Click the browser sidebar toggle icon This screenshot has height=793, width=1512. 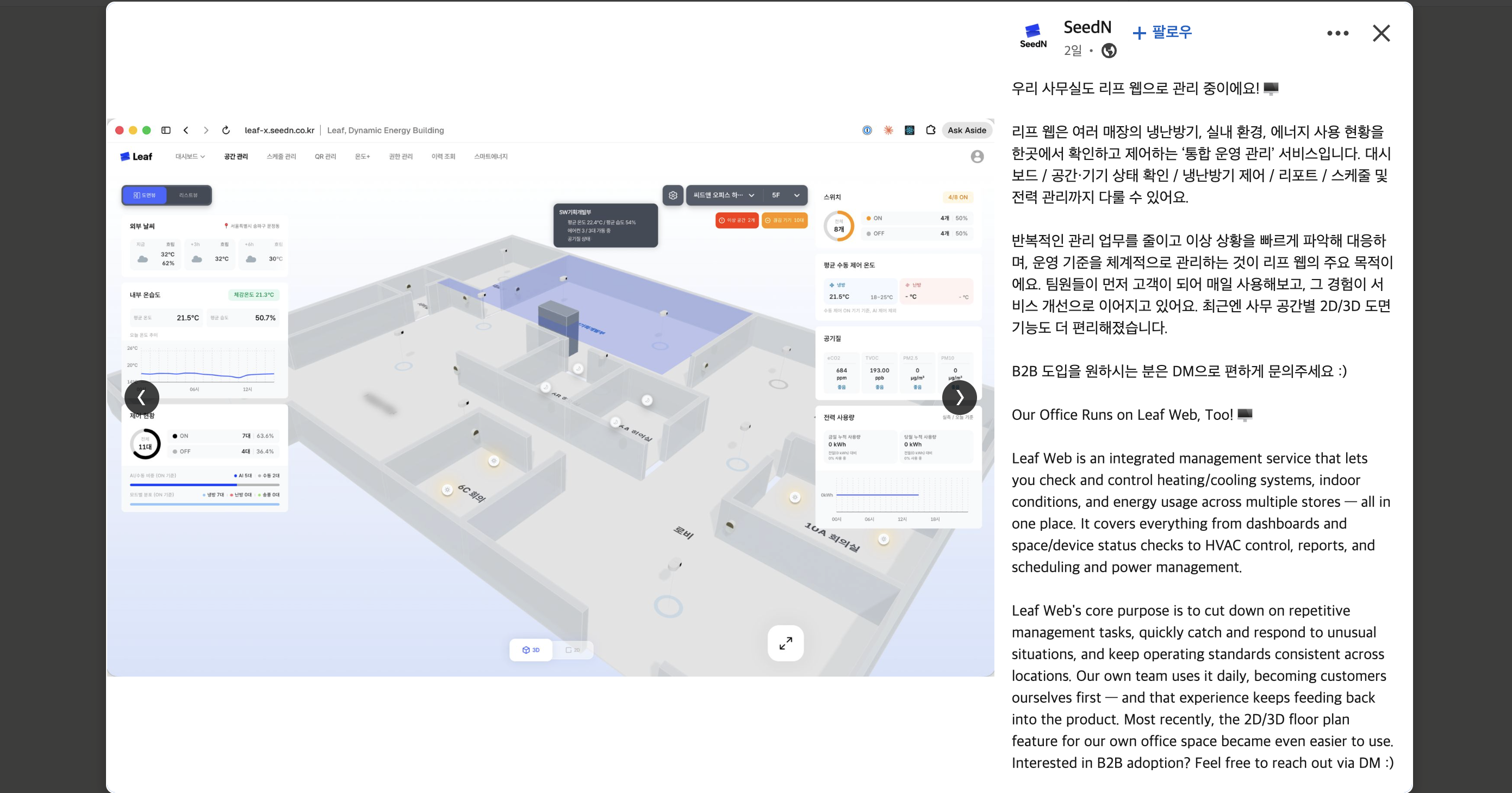tap(166, 131)
